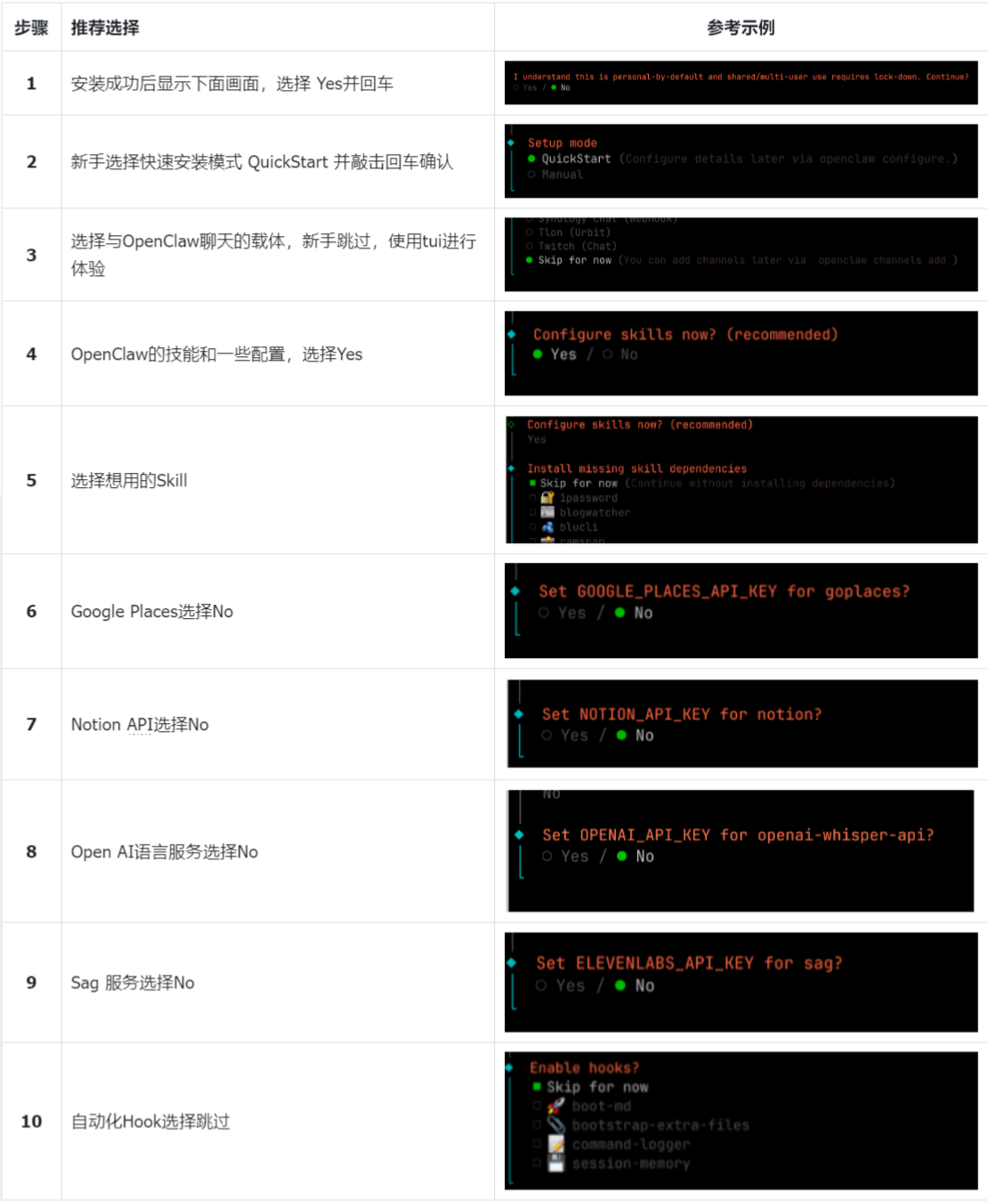Click the cyan diamond beside Setup mode
Image resolution: width=988 pixels, height=1204 pixels.
pyautogui.click(x=511, y=142)
